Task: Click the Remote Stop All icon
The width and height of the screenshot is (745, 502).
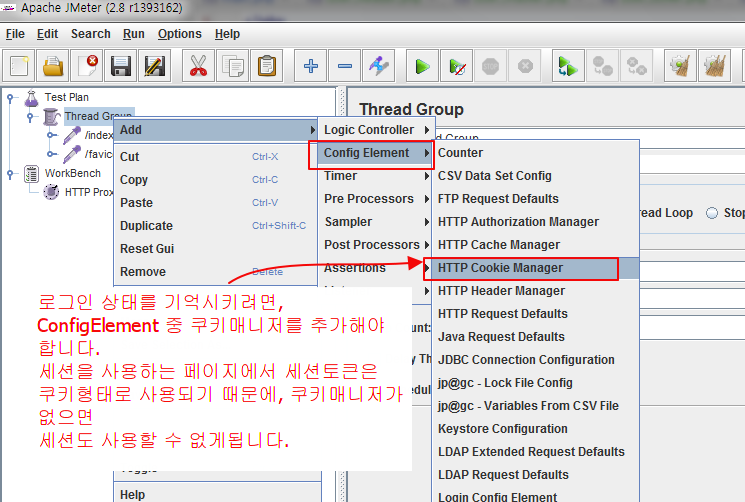Action: tap(602, 66)
